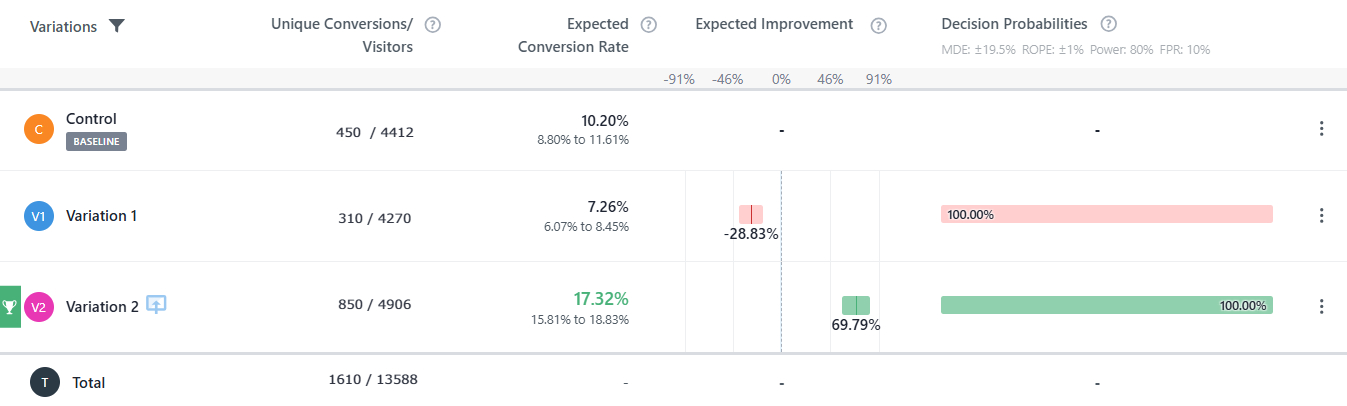Click the Decision Probabilities help icon
The height and width of the screenshot is (406, 1347).
coord(1108,24)
